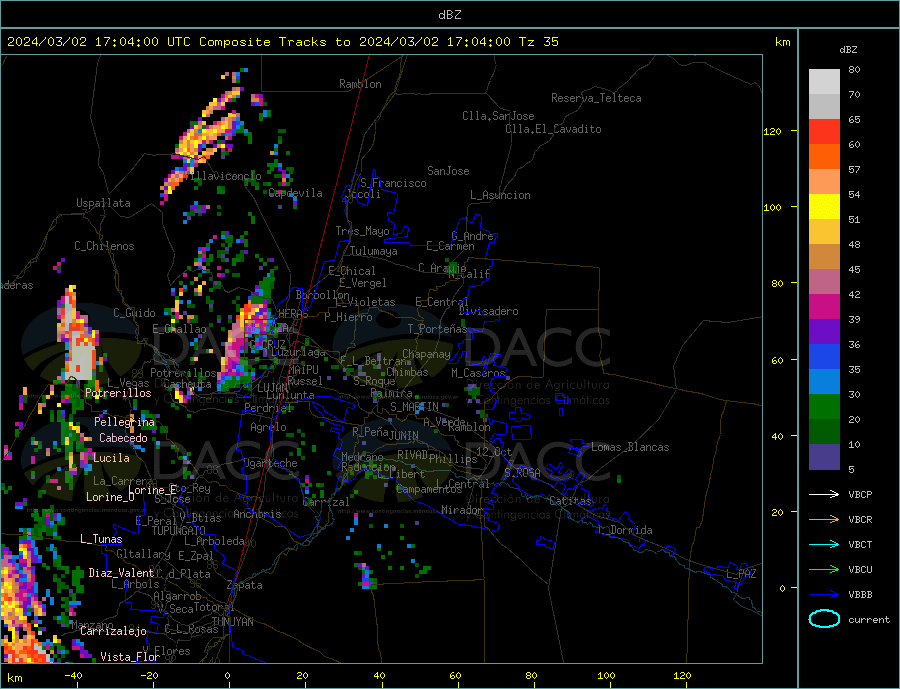
Task: Choose the brown 48–45 dBZ swatch
Action: pyautogui.click(x=824, y=257)
